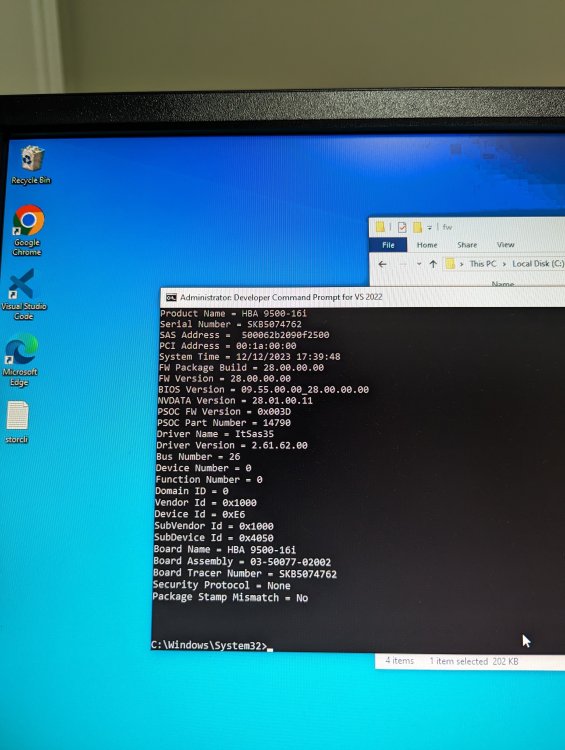Switch to the Share tab in Explorer
The image size is (565, 750).
coord(467,245)
